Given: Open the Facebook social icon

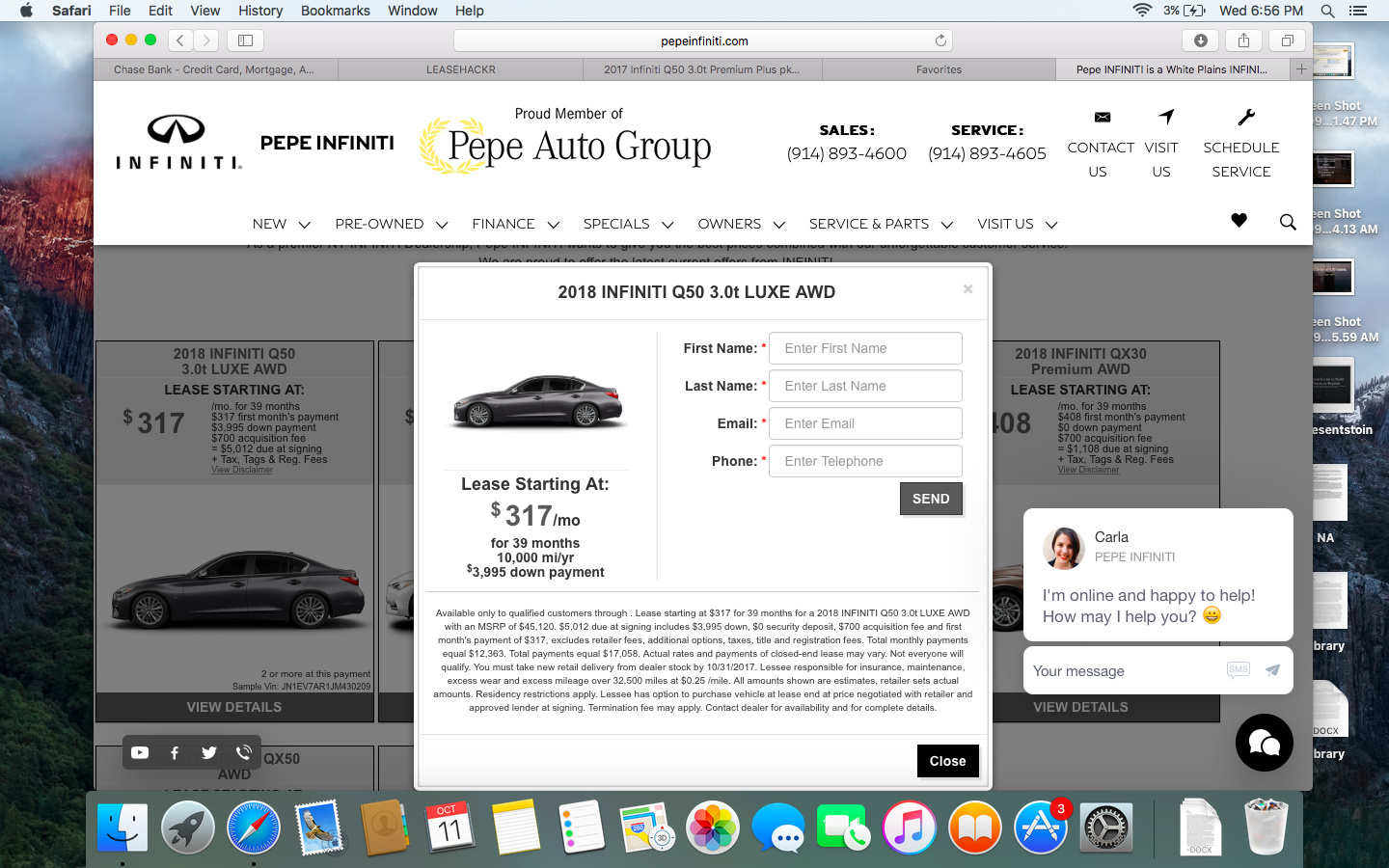Looking at the screenshot, I should 175,752.
